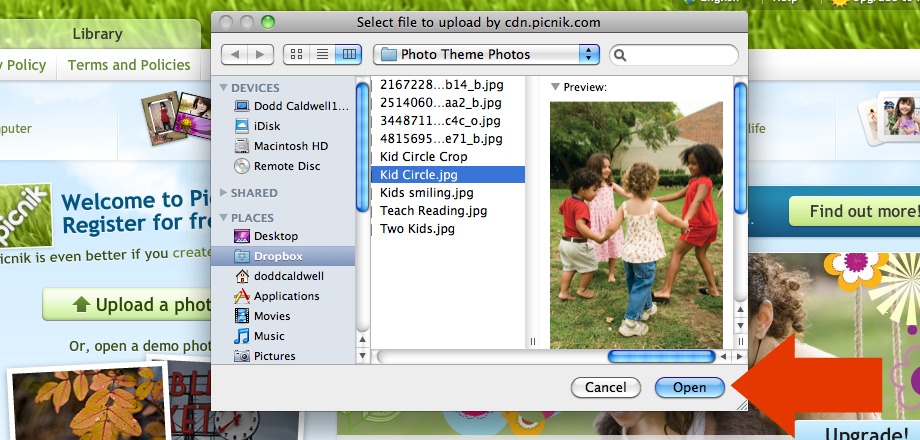The width and height of the screenshot is (920, 440).
Task: Select file 2514060...aa2_b.jpg
Action: click(441, 103)
